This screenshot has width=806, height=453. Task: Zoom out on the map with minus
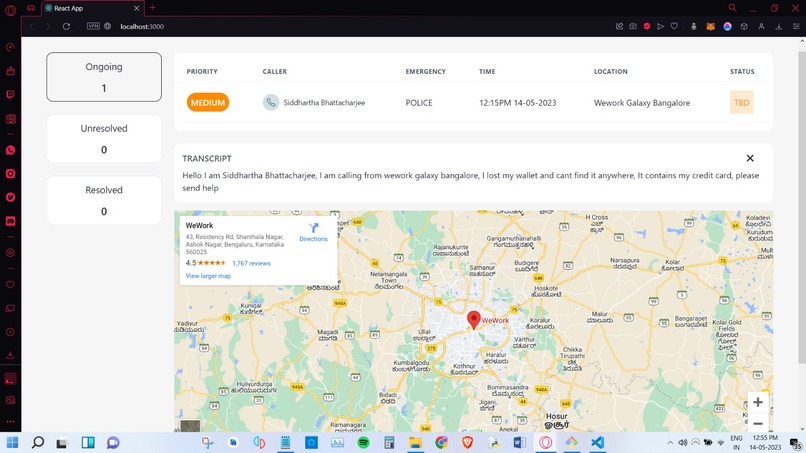tap(758, 424)
